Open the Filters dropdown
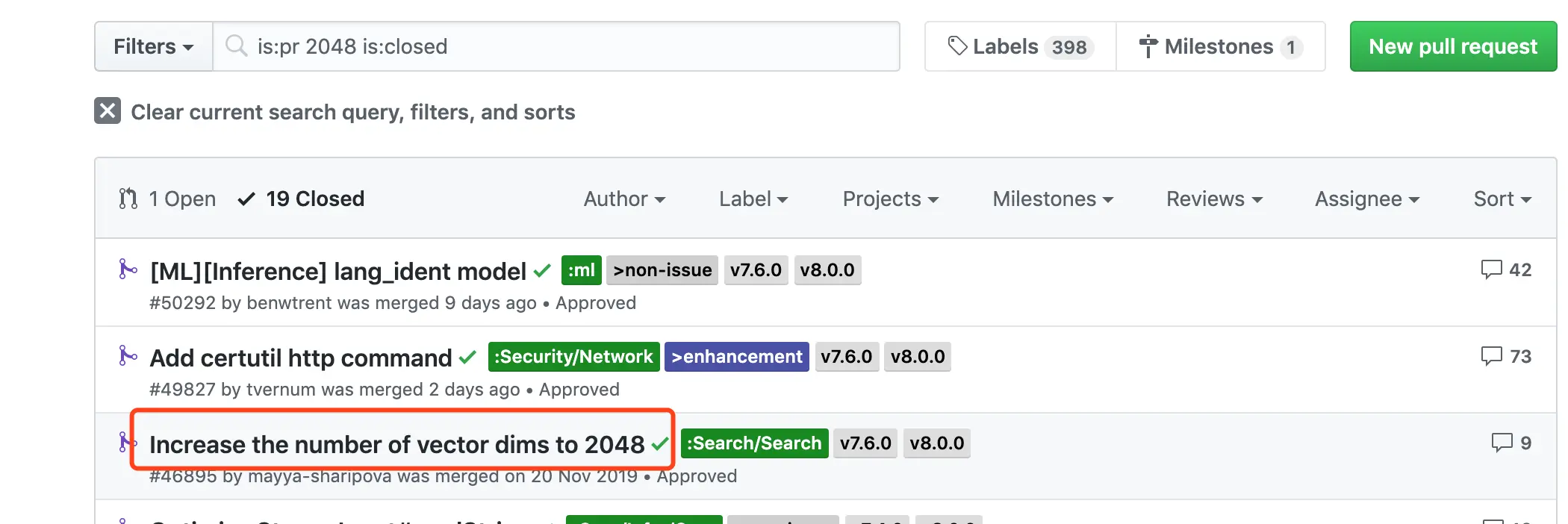Screen dimensions: 1568x524 tap(154, 46)
